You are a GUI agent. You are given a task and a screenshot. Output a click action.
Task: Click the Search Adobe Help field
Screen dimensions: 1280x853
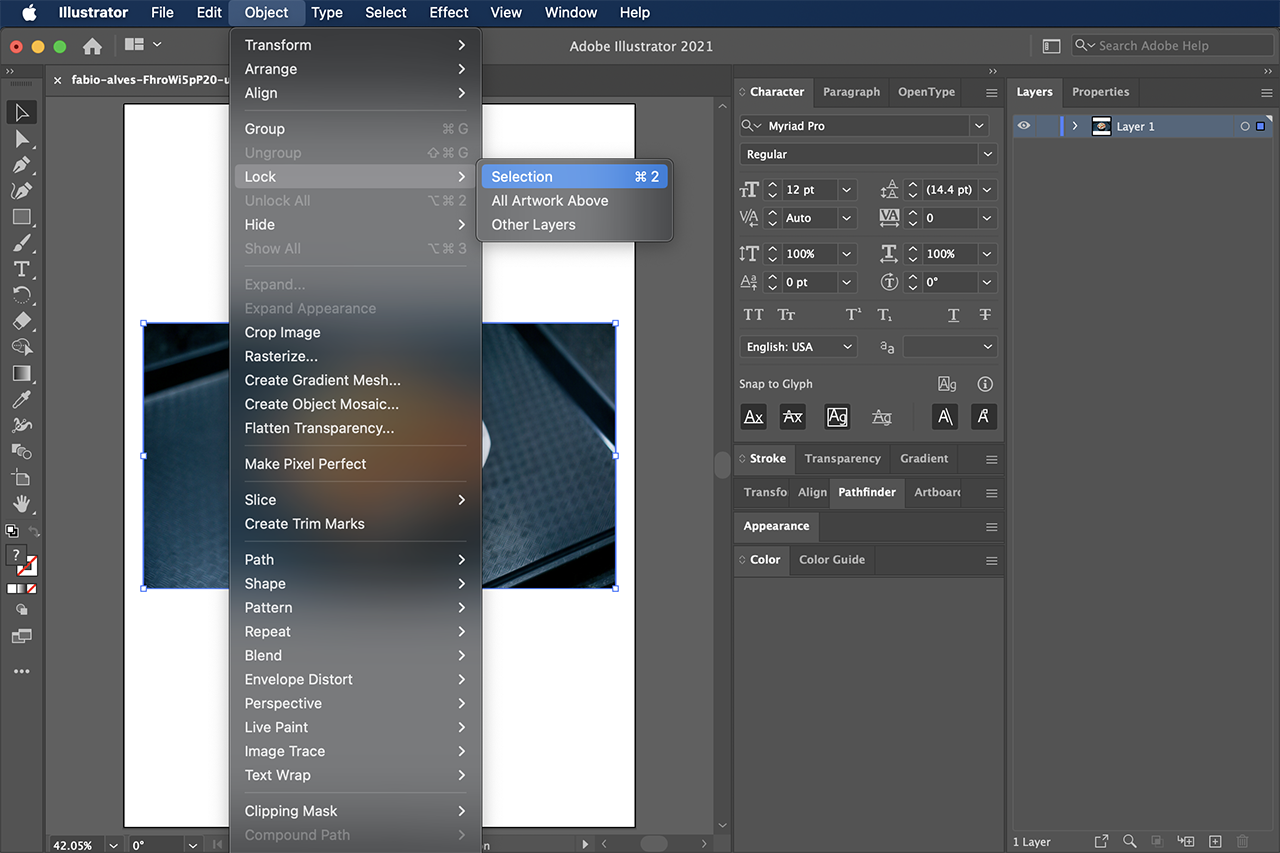(1172, 46)
